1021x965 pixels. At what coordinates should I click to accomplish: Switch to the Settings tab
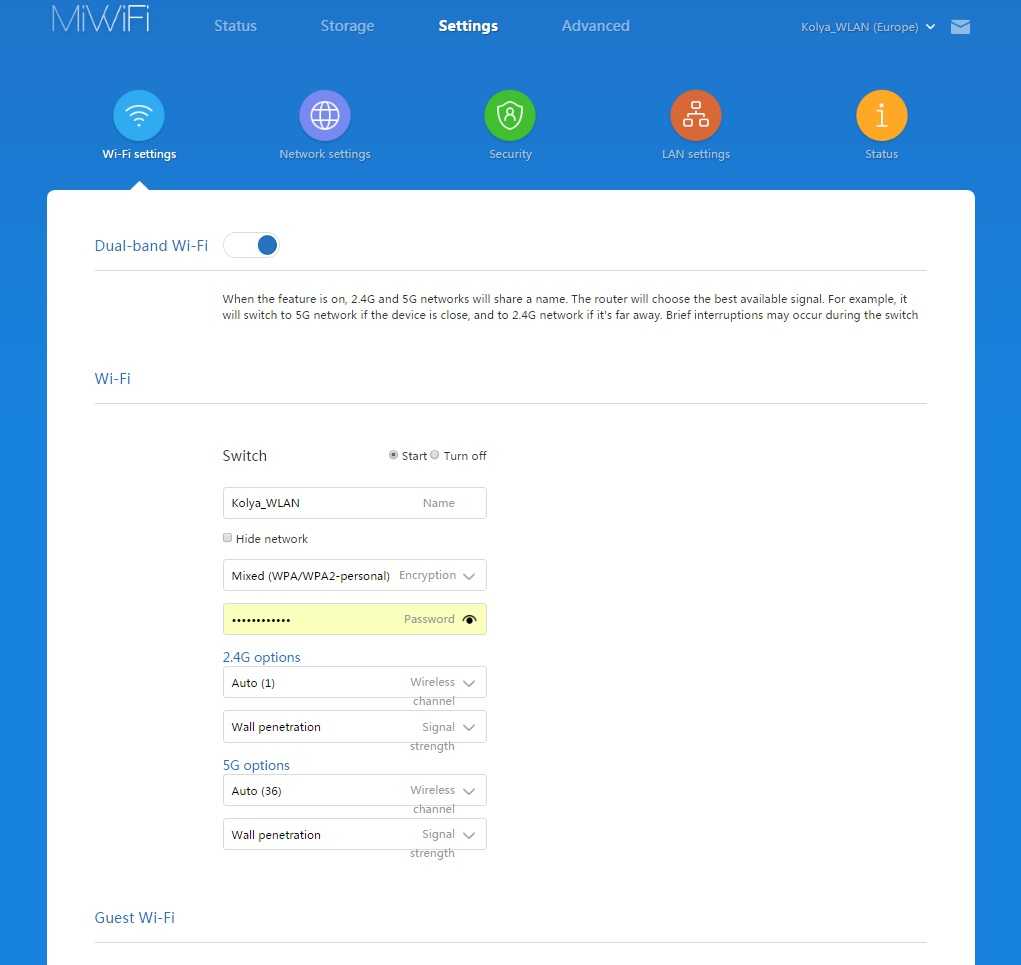[x=468, y=26]
